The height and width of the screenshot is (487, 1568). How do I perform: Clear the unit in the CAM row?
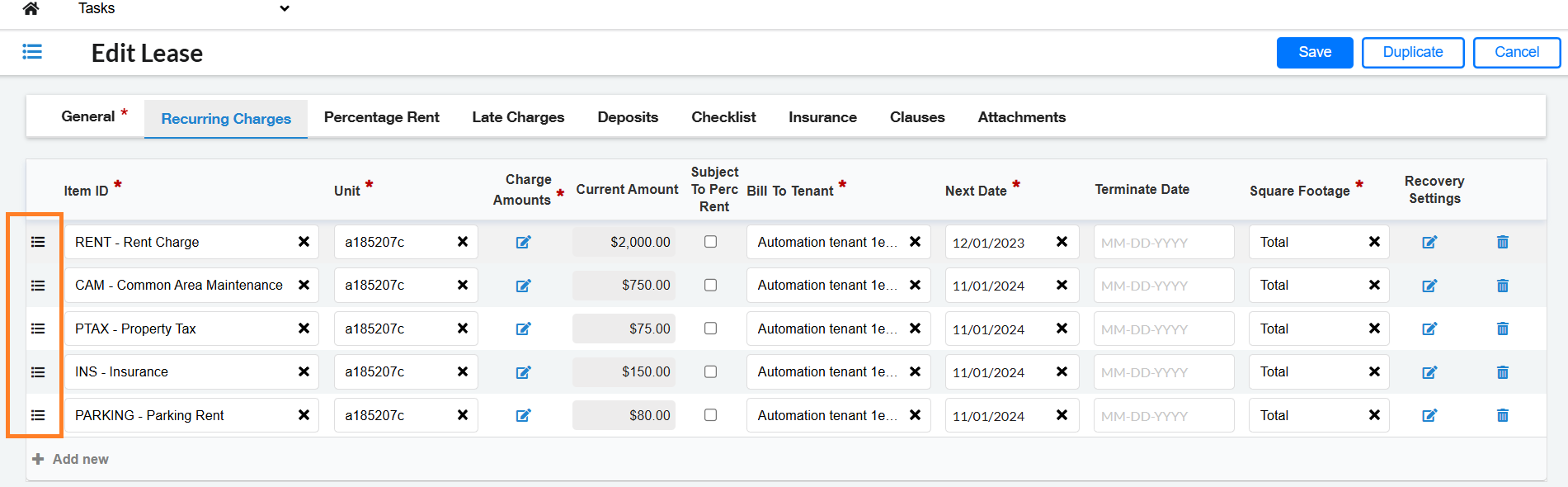[463, 285]
